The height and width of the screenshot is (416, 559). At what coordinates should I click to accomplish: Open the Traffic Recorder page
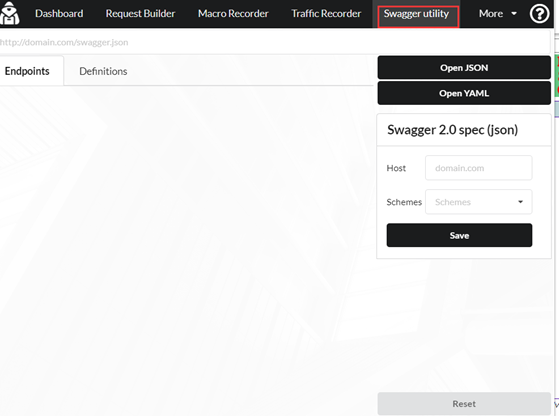point(326,14)
